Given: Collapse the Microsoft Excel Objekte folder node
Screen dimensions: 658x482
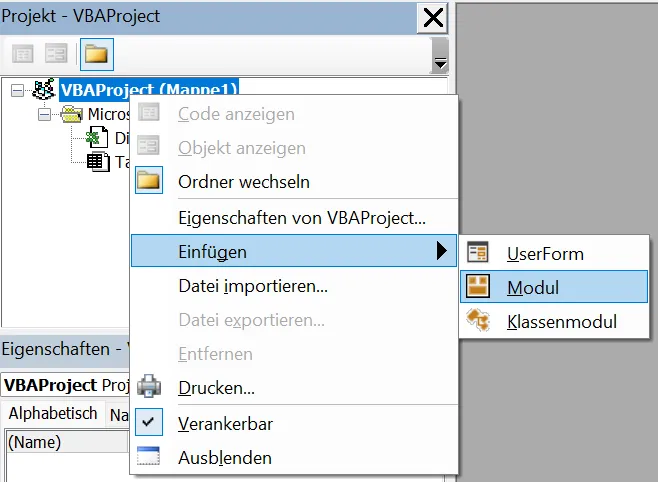Looking at the screenshot, I should [43, 114].
